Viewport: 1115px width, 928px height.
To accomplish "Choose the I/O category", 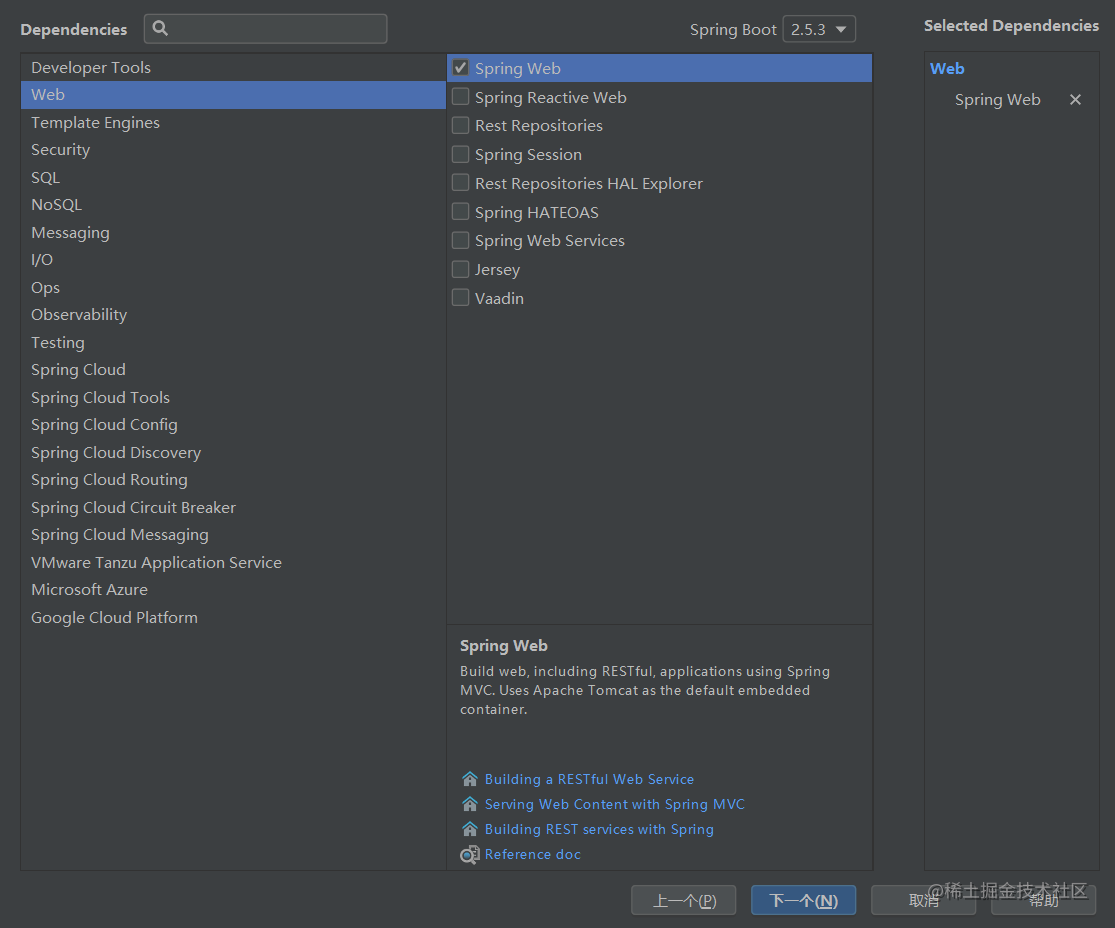I will (233, 260).
